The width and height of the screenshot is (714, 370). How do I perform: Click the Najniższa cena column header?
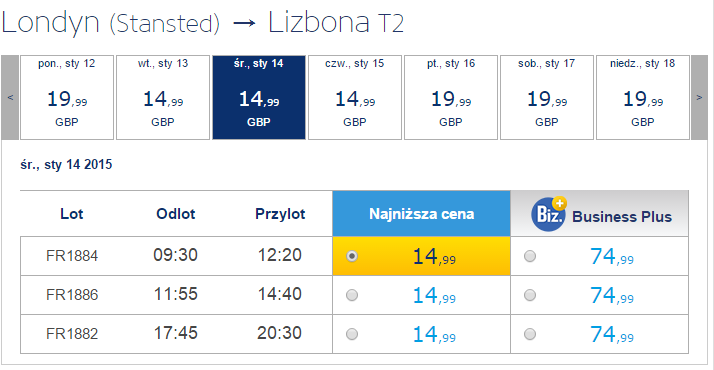click(422, 213)
